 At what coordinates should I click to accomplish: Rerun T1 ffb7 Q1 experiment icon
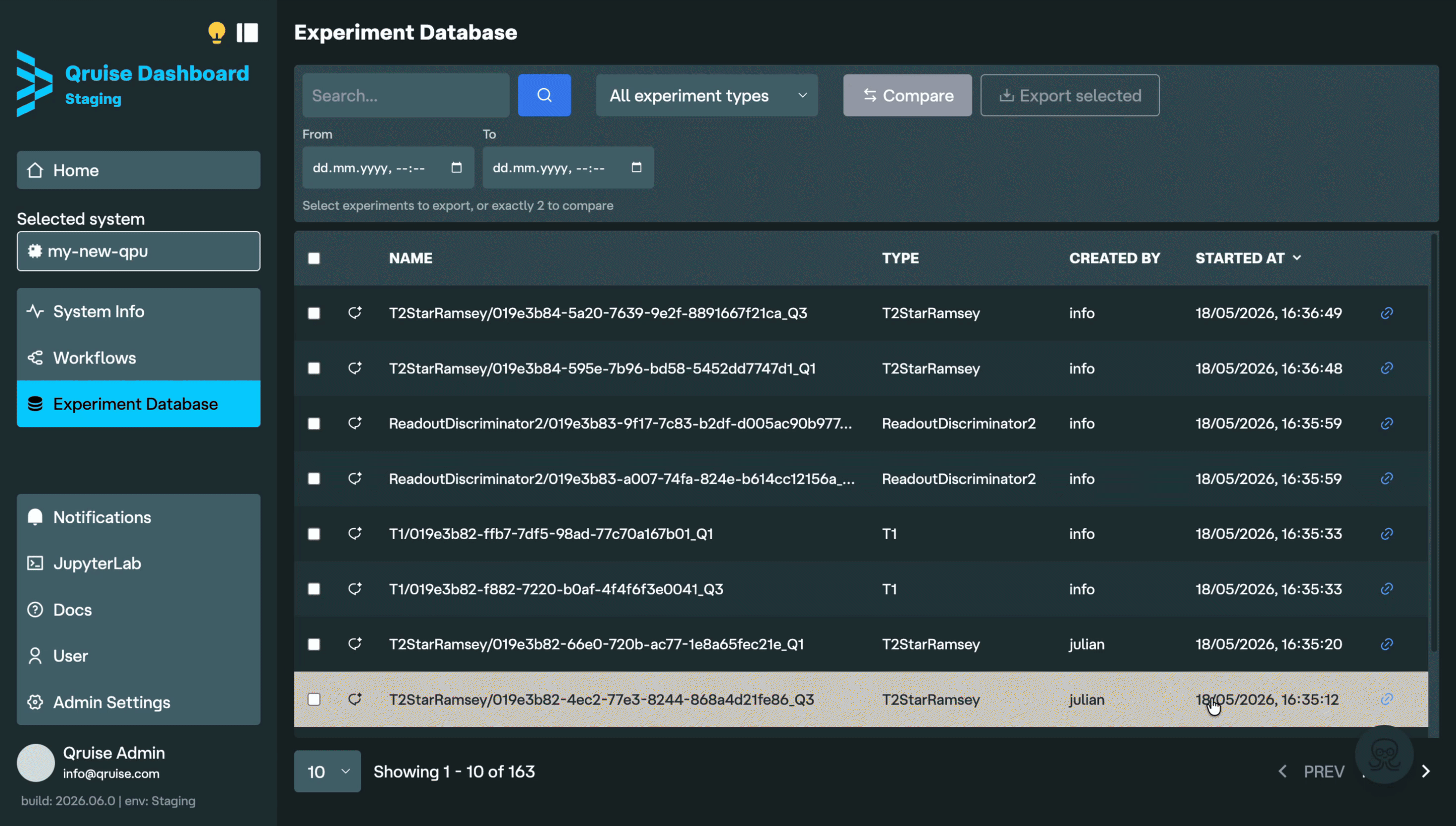pos(355,533)
